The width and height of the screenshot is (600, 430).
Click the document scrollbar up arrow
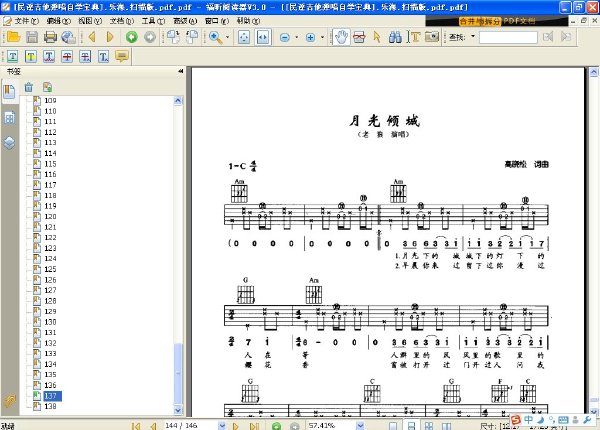click(594, 72)
